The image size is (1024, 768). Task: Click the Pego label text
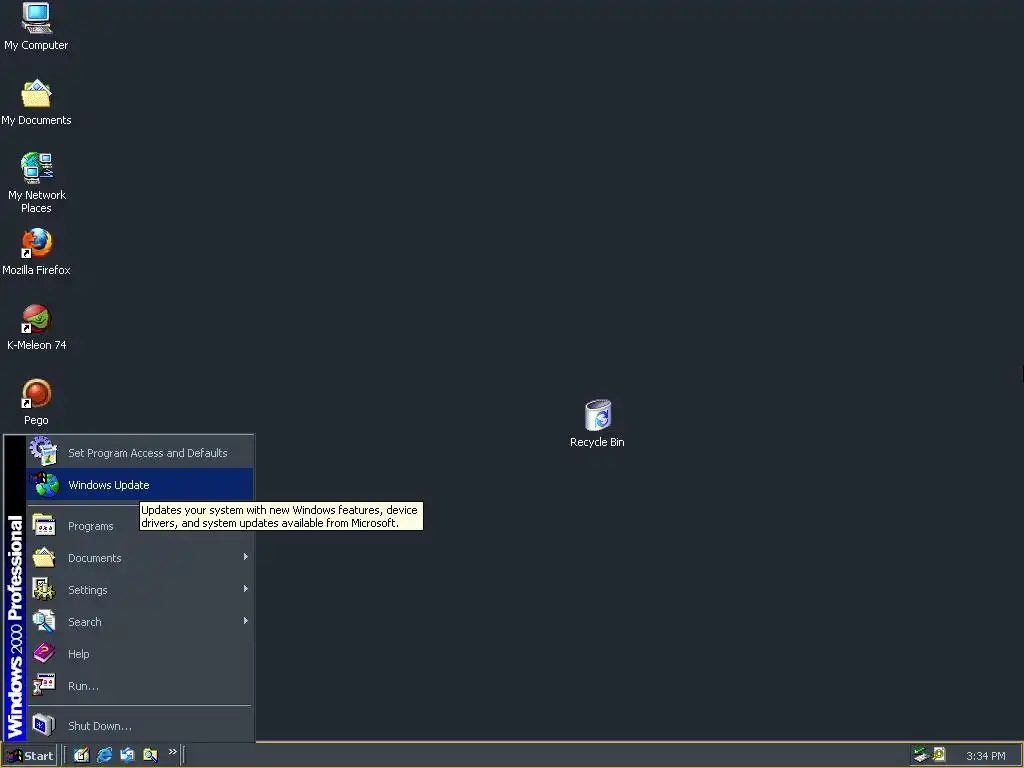tap(36, 420)
